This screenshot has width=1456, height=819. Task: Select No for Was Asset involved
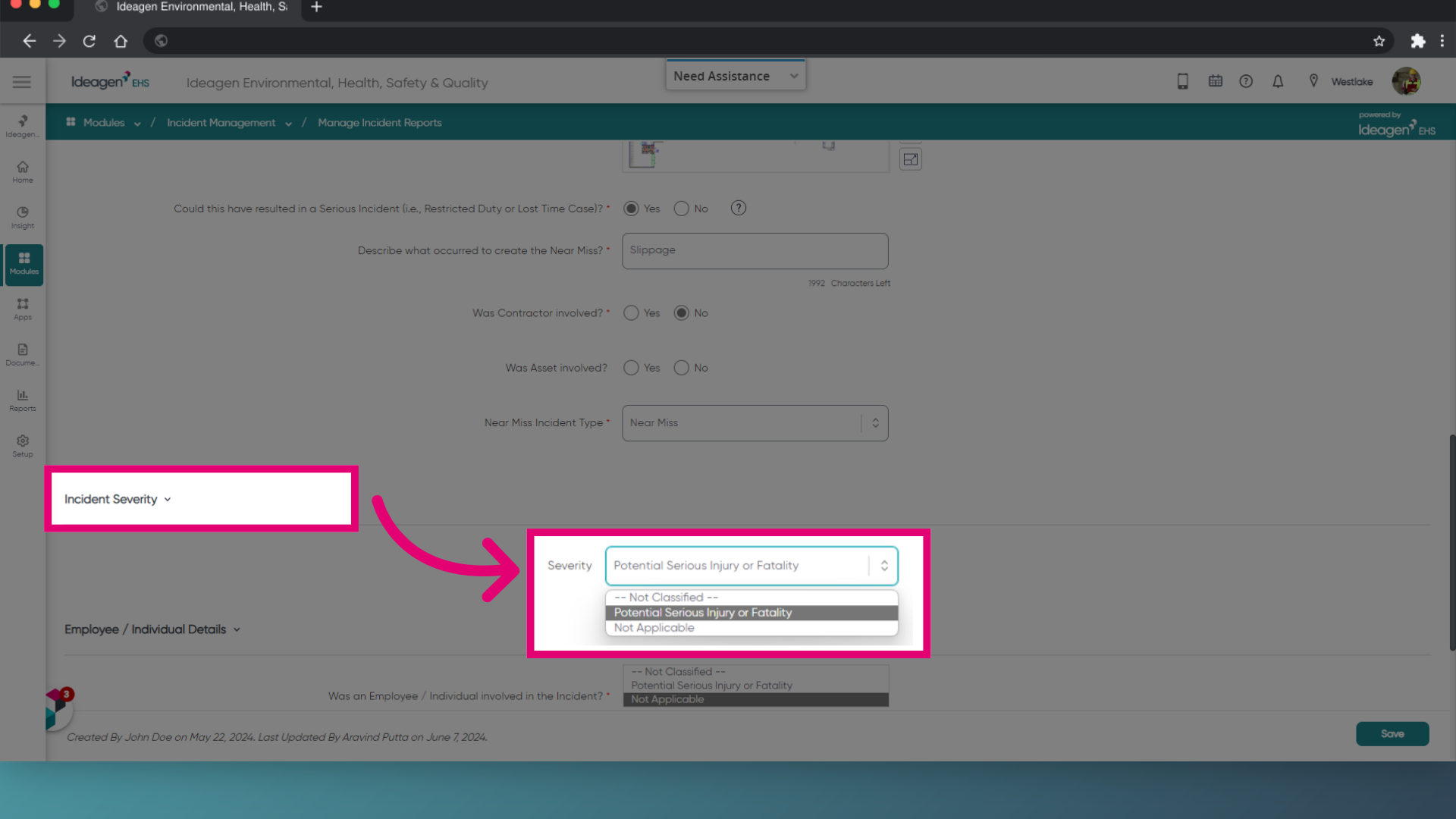(680, 368)
